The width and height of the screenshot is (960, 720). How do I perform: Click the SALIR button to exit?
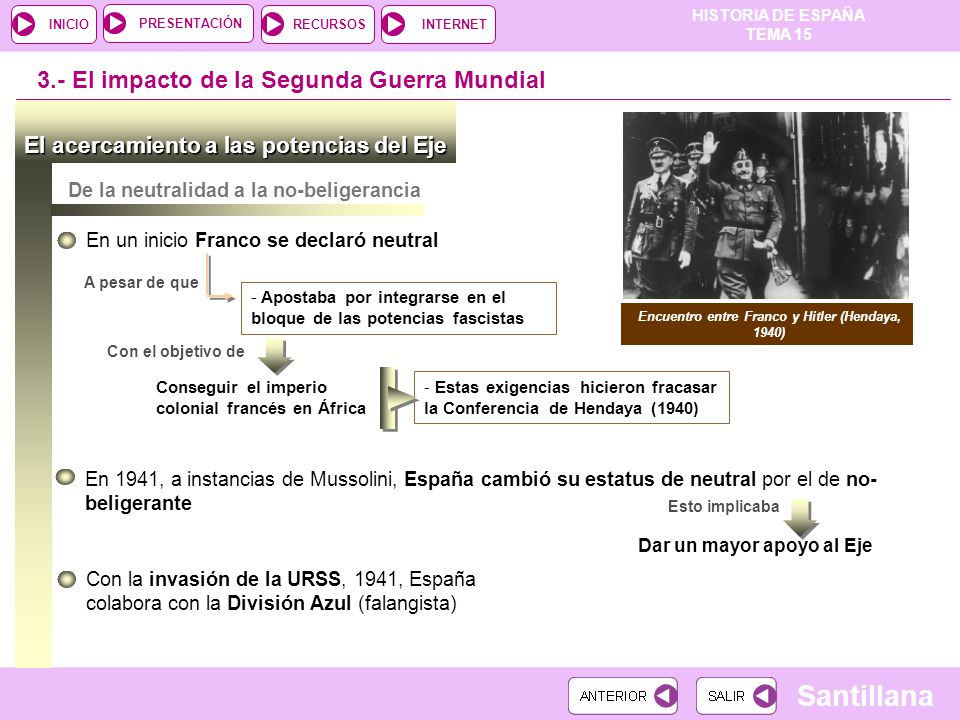click(737, 696)
